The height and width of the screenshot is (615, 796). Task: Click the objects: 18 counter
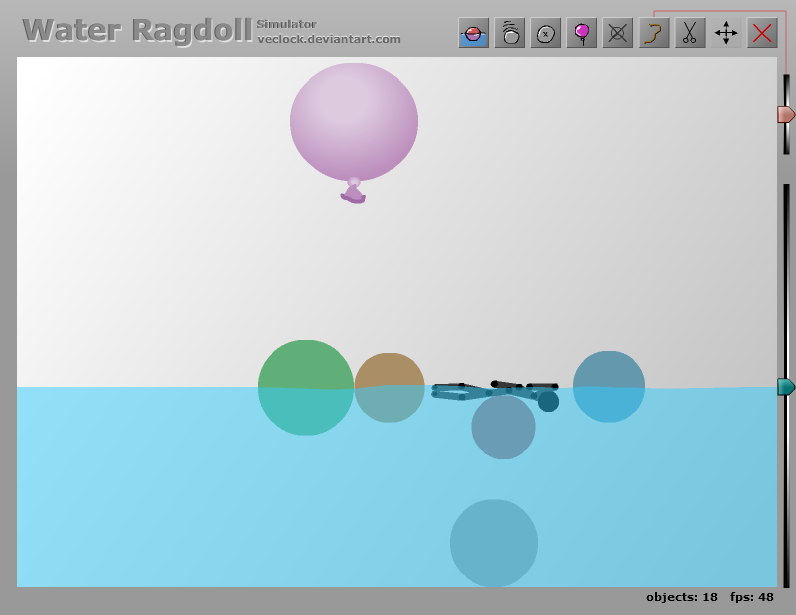pos(682,597)
